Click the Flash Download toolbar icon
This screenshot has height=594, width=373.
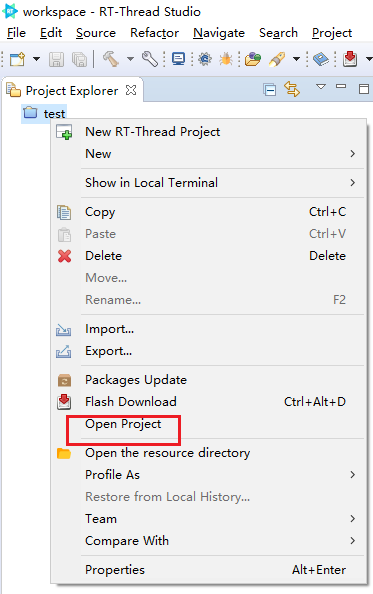pos(350,59)
